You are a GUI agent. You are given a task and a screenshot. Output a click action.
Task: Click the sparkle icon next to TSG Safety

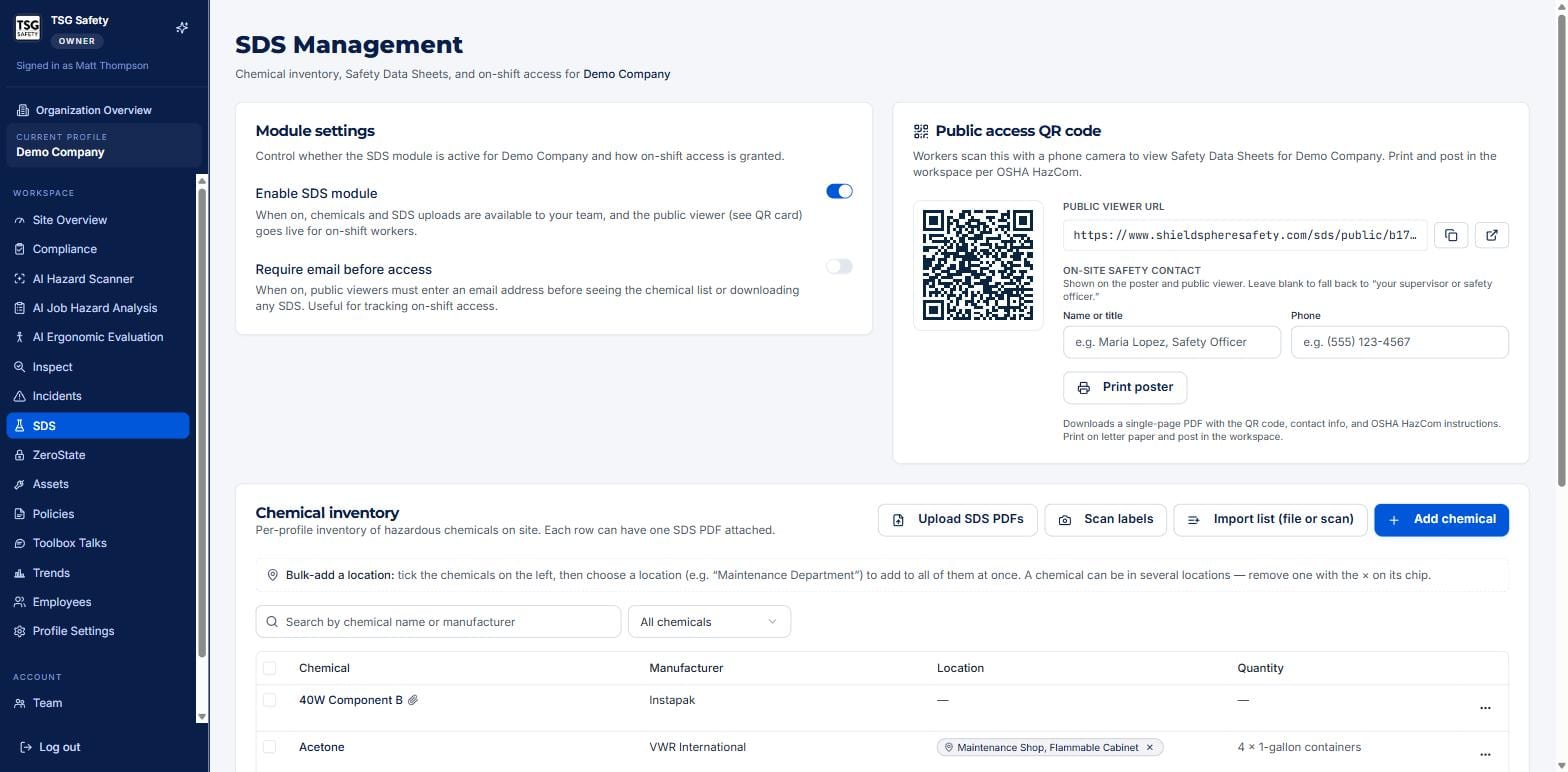tap(182, 28)
